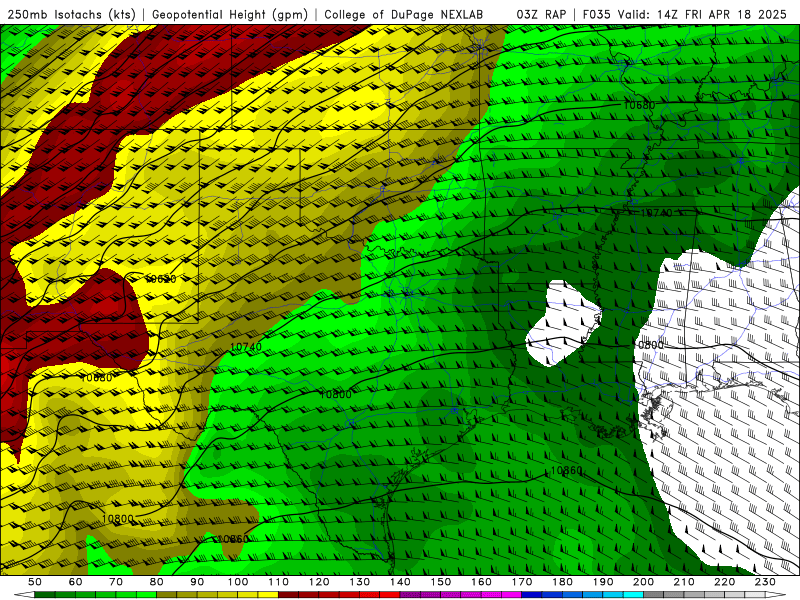Click the 100 value on the color scale

[238, 582]
